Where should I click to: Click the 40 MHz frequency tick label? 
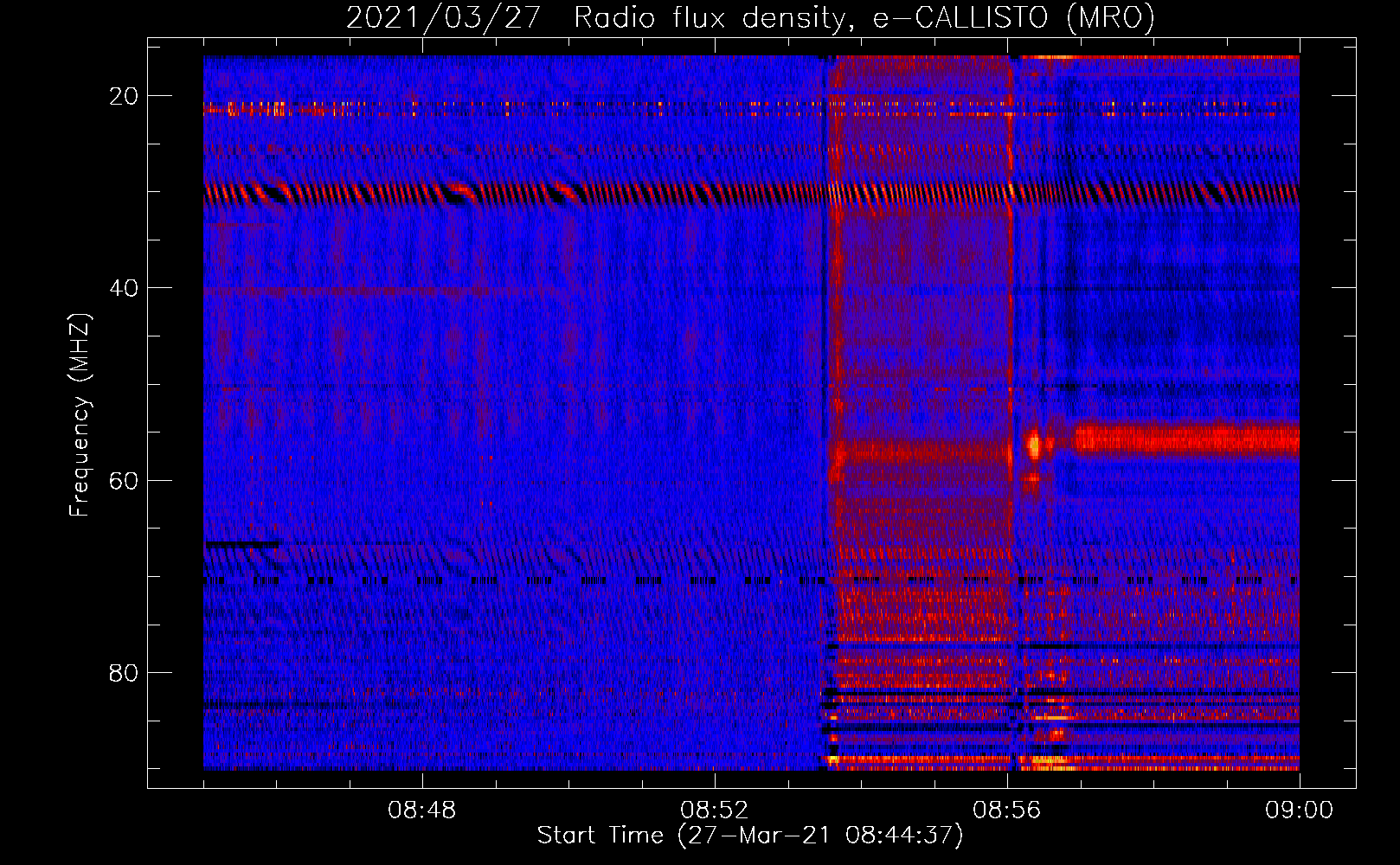124,288
